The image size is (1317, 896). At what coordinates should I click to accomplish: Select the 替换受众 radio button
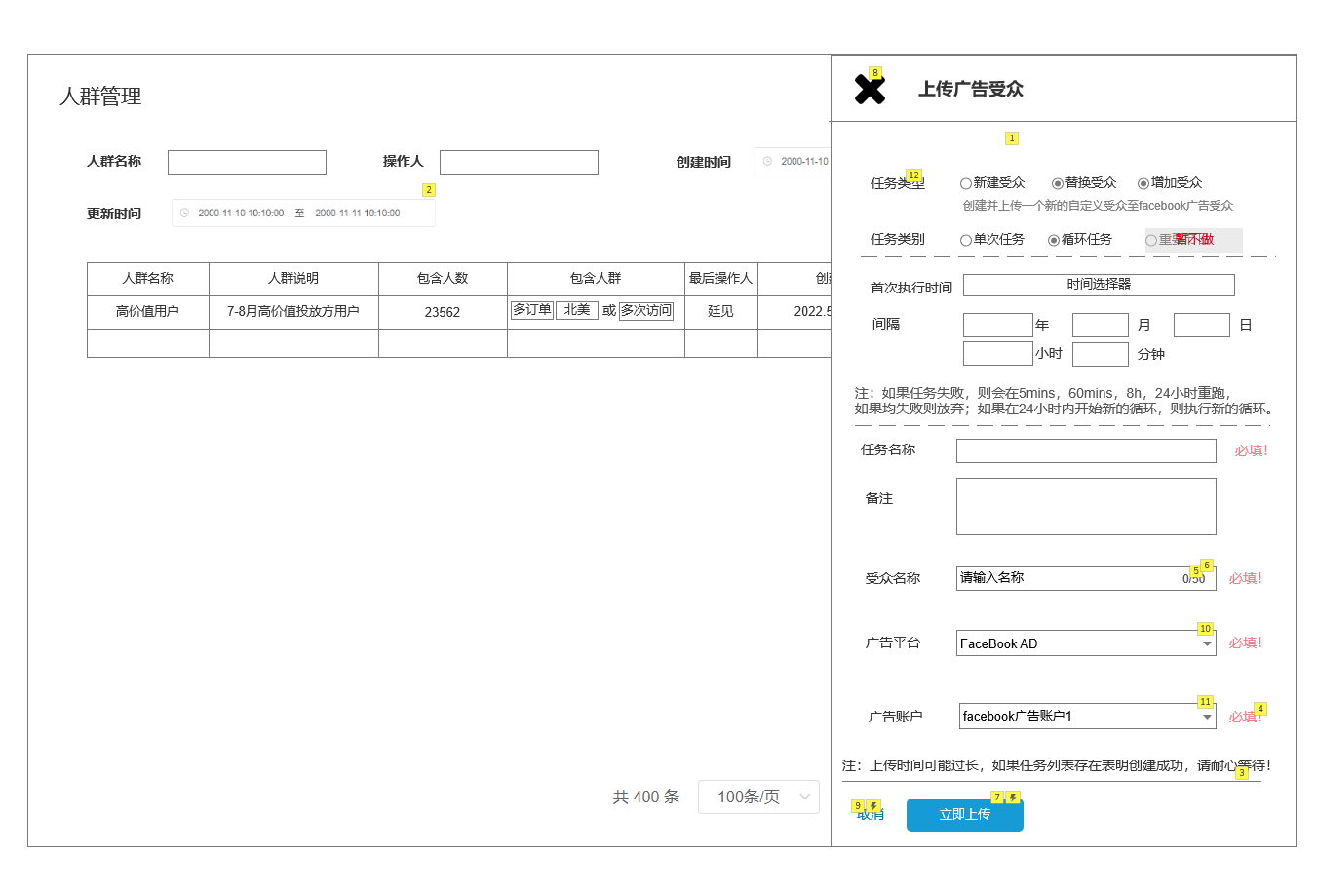(x=1057, y=183)
